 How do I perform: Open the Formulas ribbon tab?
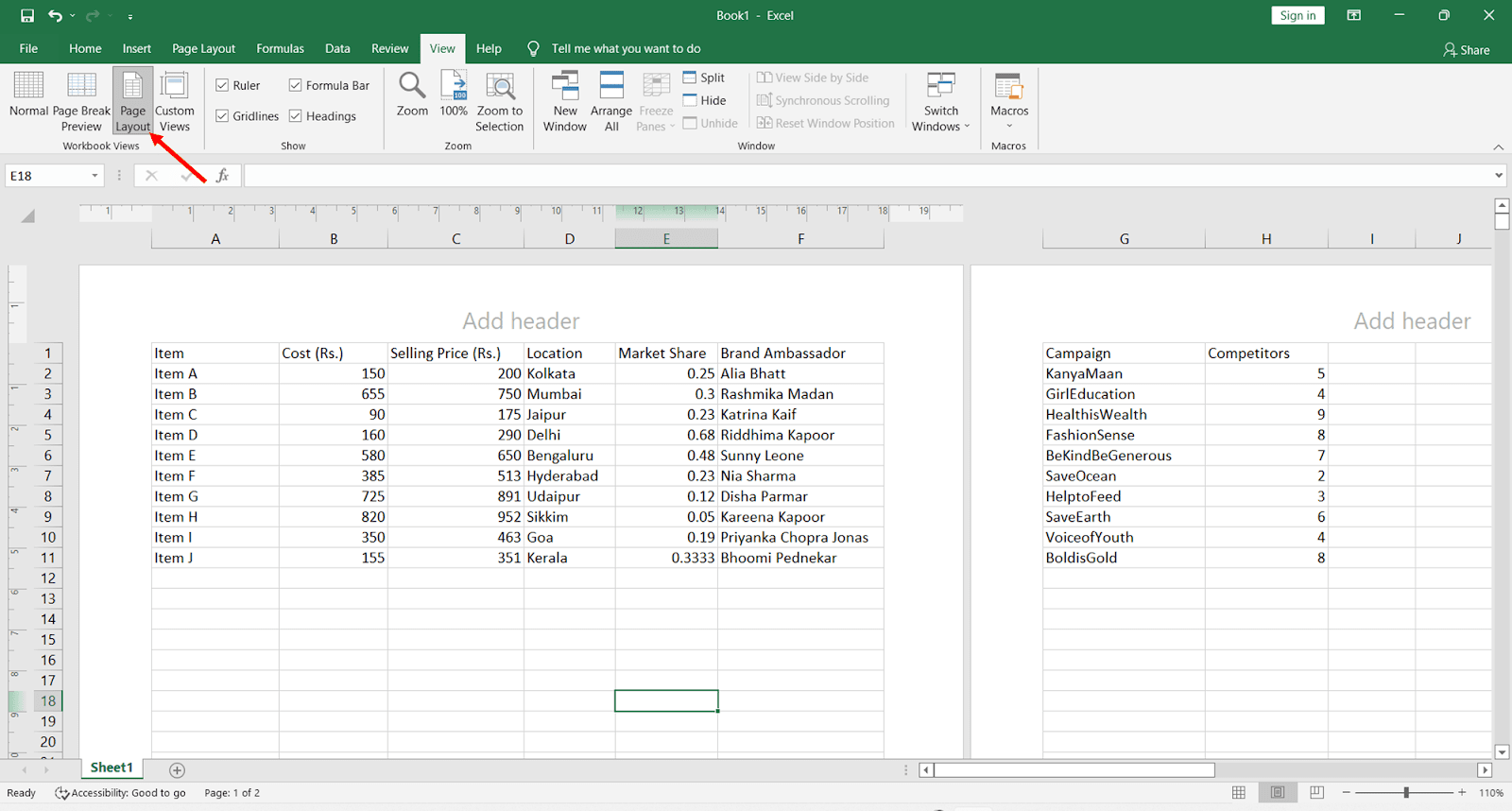coord(280,48)
